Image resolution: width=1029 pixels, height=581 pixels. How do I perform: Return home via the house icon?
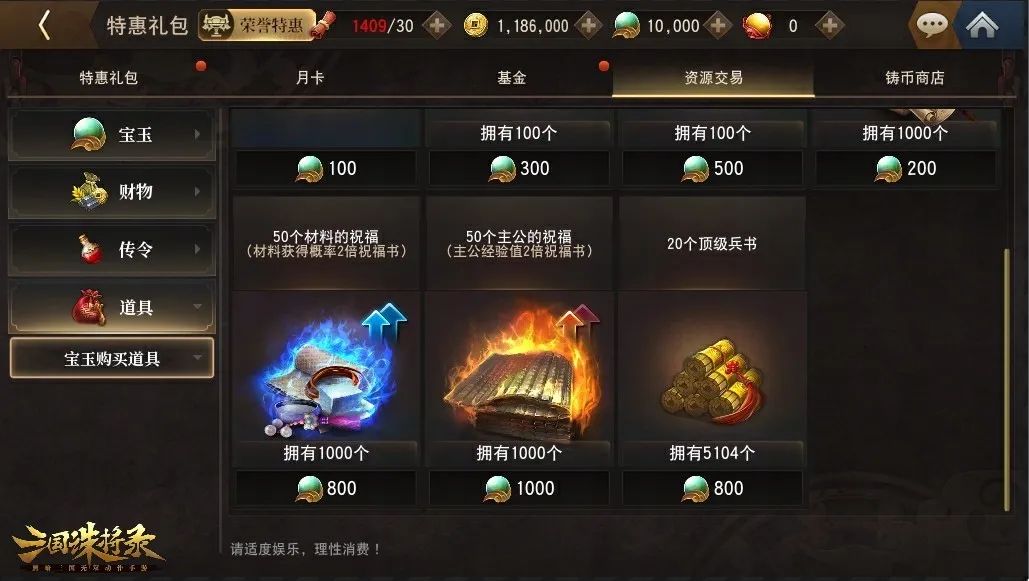982,25
